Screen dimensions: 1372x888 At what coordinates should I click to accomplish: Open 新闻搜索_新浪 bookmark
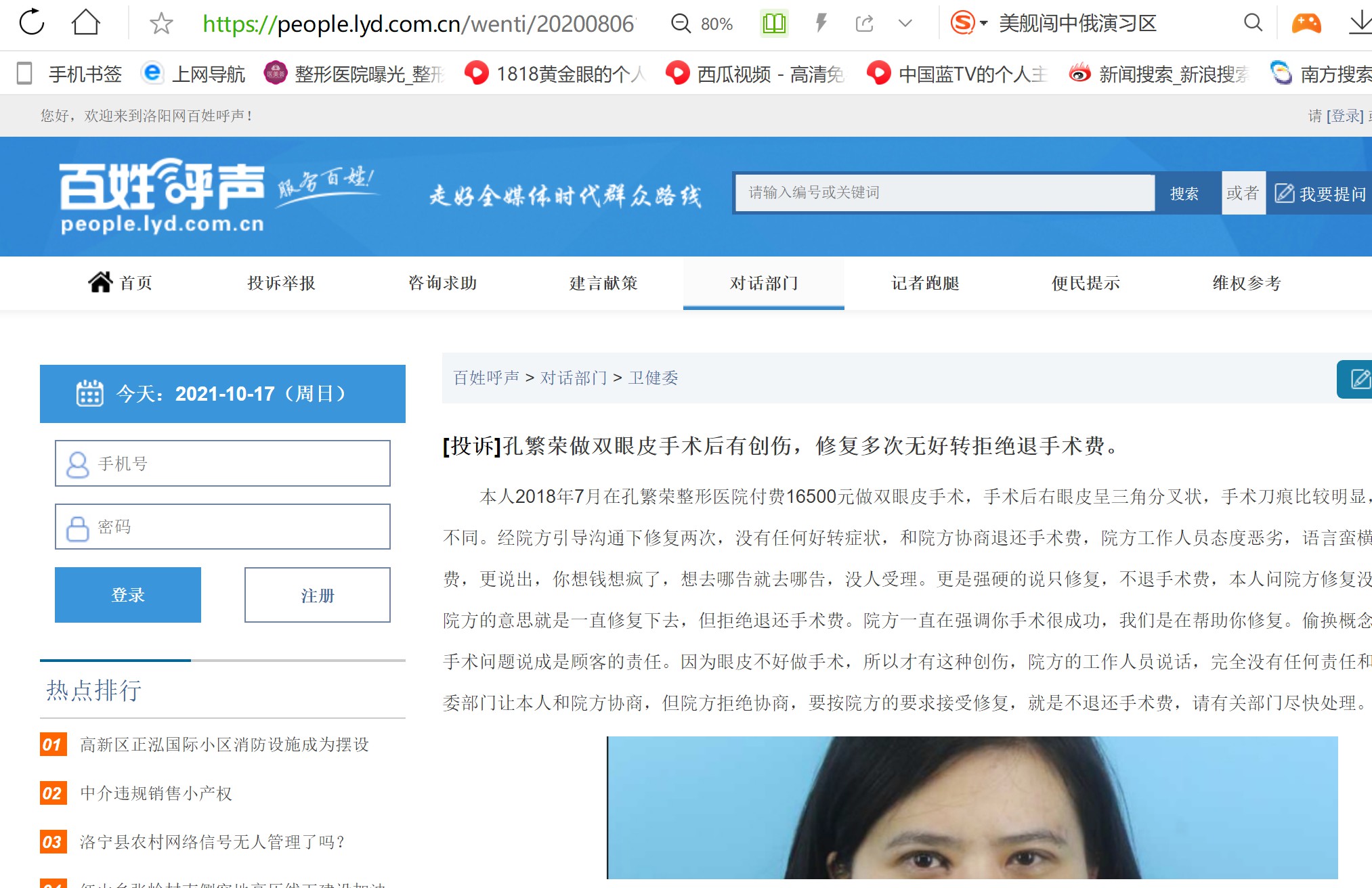coord(1159,73)
